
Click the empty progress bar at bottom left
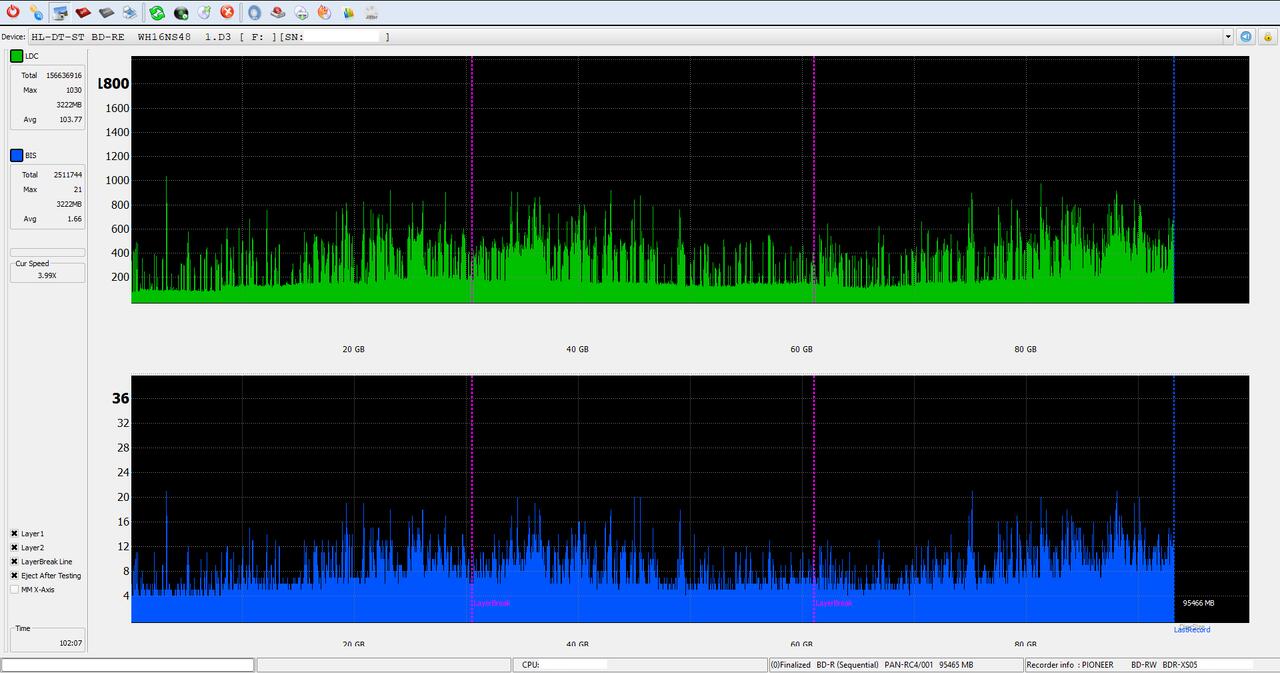(128, 665)
